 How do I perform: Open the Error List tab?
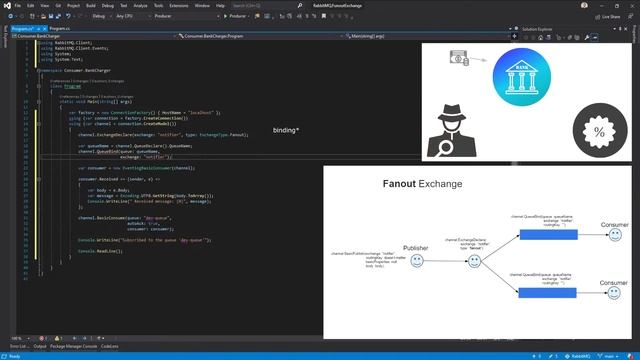(x=19, y=347)
